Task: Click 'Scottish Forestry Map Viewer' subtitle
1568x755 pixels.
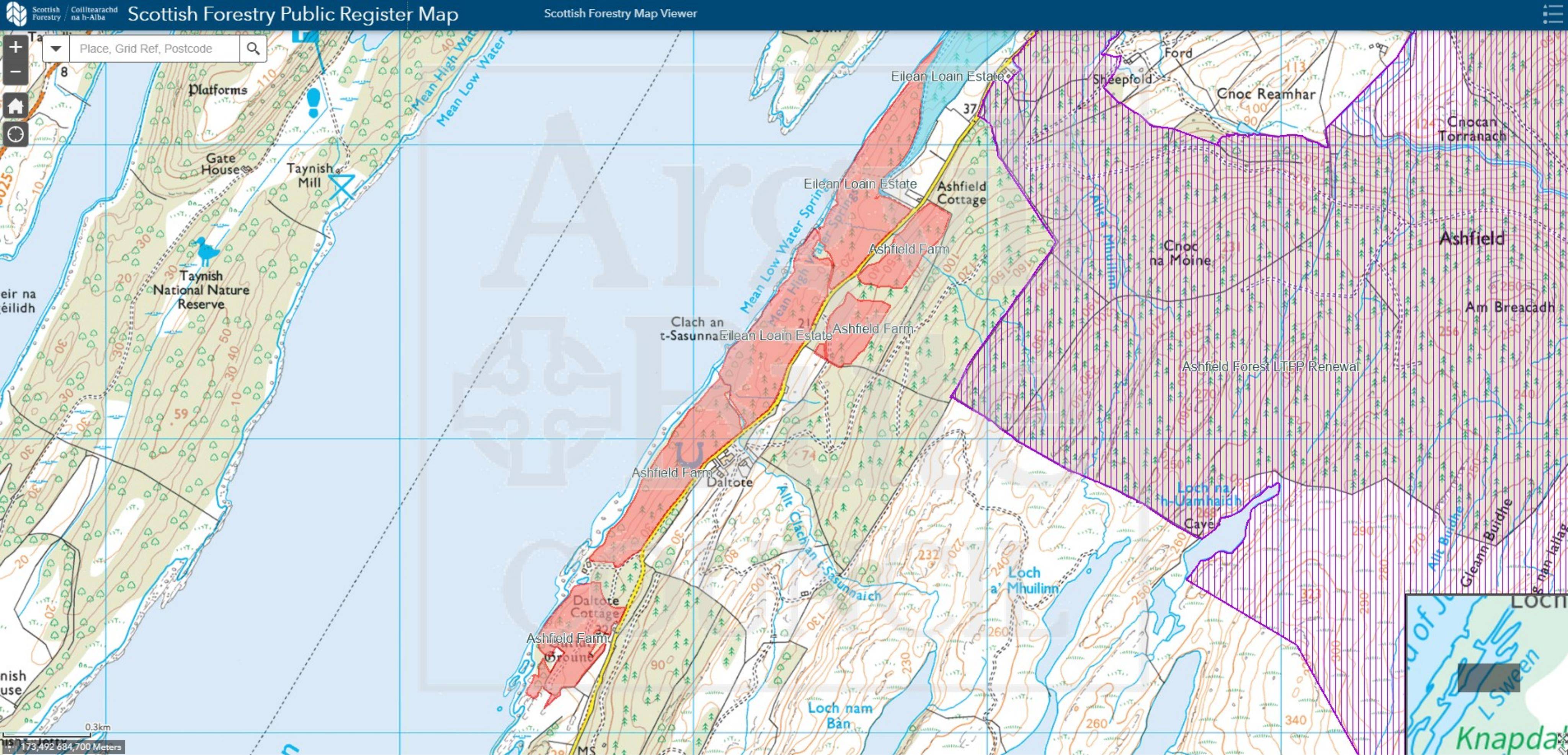Action: [620, 13]
